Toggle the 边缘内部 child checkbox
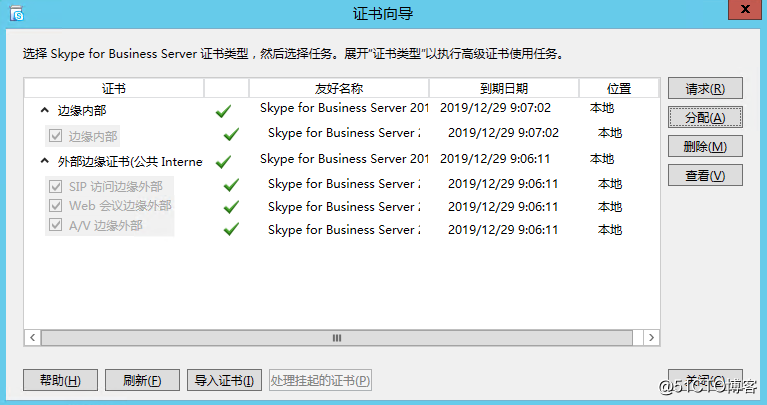767x405 pixels. [x=56, y=135]
